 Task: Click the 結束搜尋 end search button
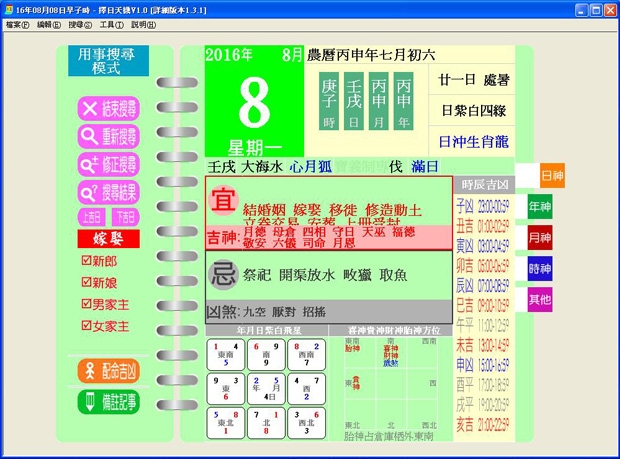tap(108, 109)
